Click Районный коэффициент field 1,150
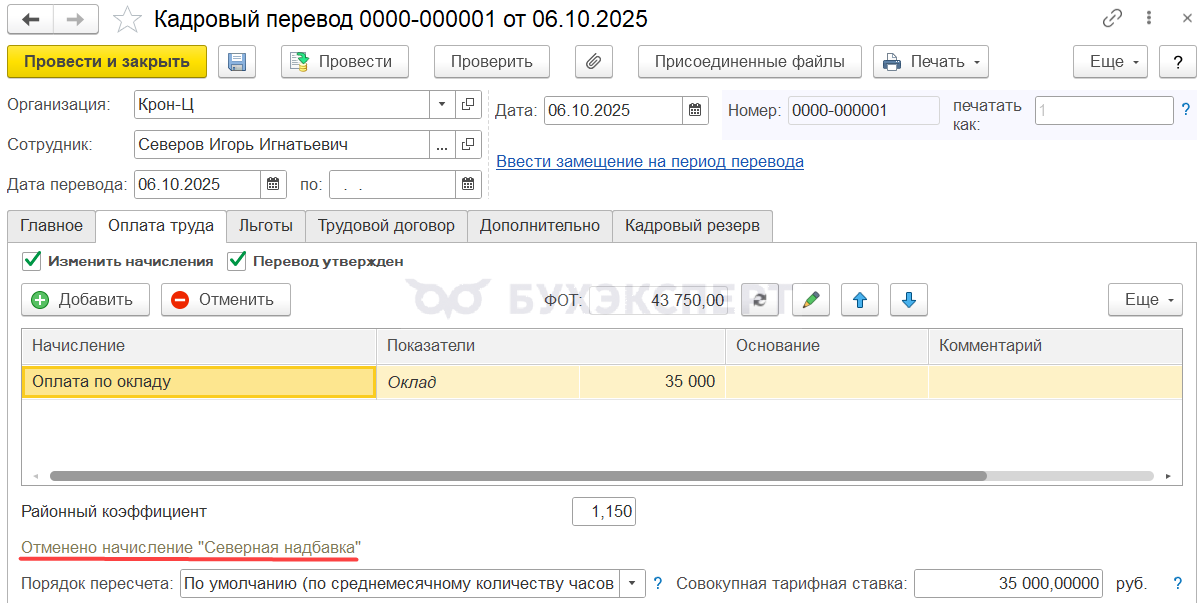Image resolution: width=1204 pixels, height=603 pixels. [604, 512]
